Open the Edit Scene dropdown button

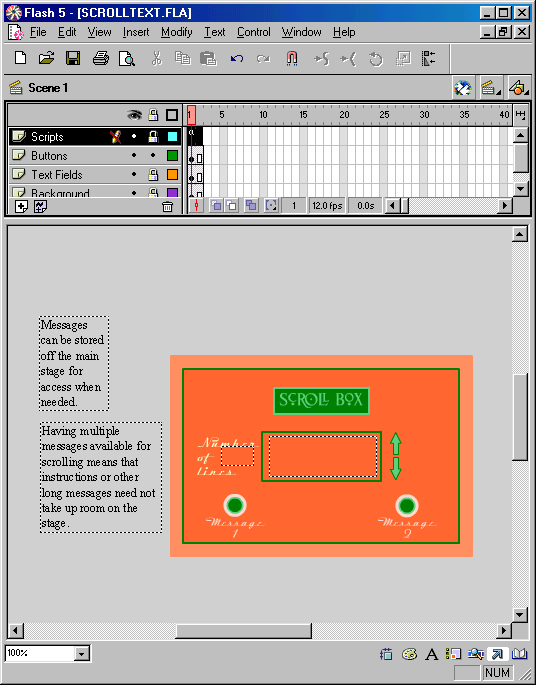click(x=491, y=88)
